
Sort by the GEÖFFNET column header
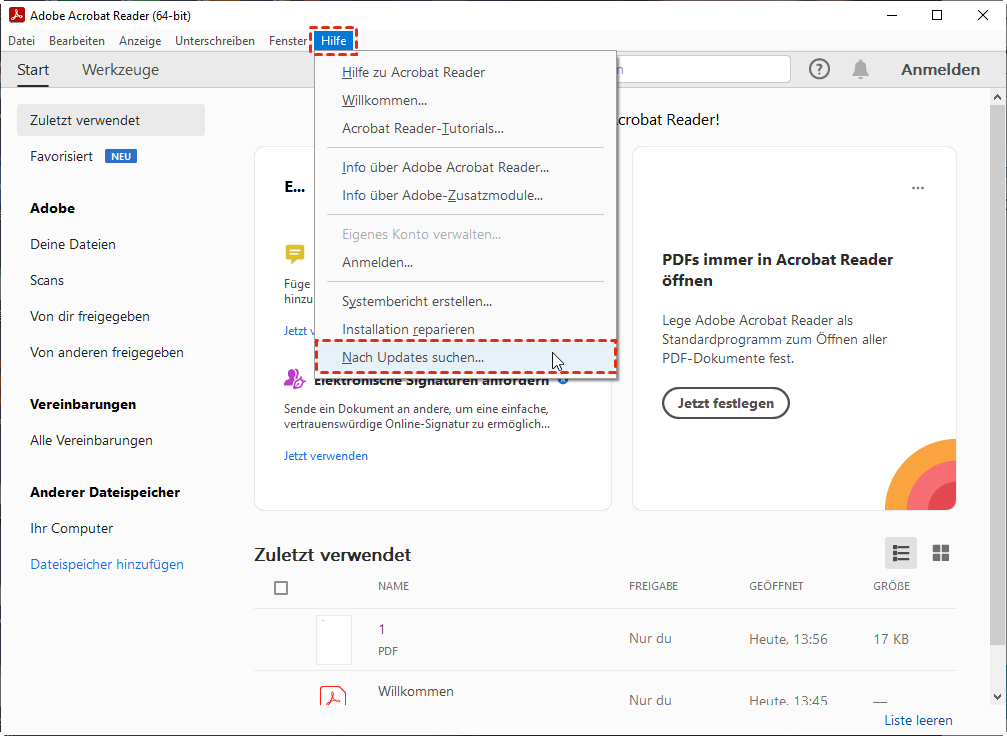pos(776,586)
